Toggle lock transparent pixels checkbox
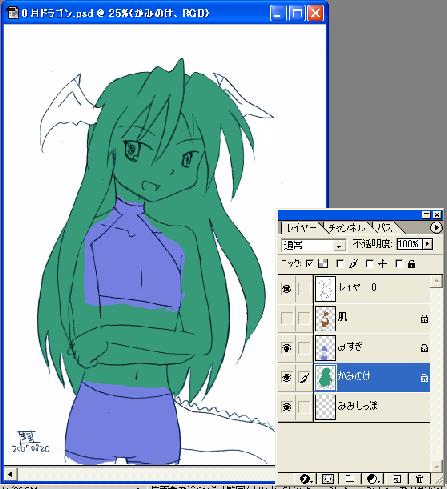Viewport: 447px width, 489px height. [310, 264]
